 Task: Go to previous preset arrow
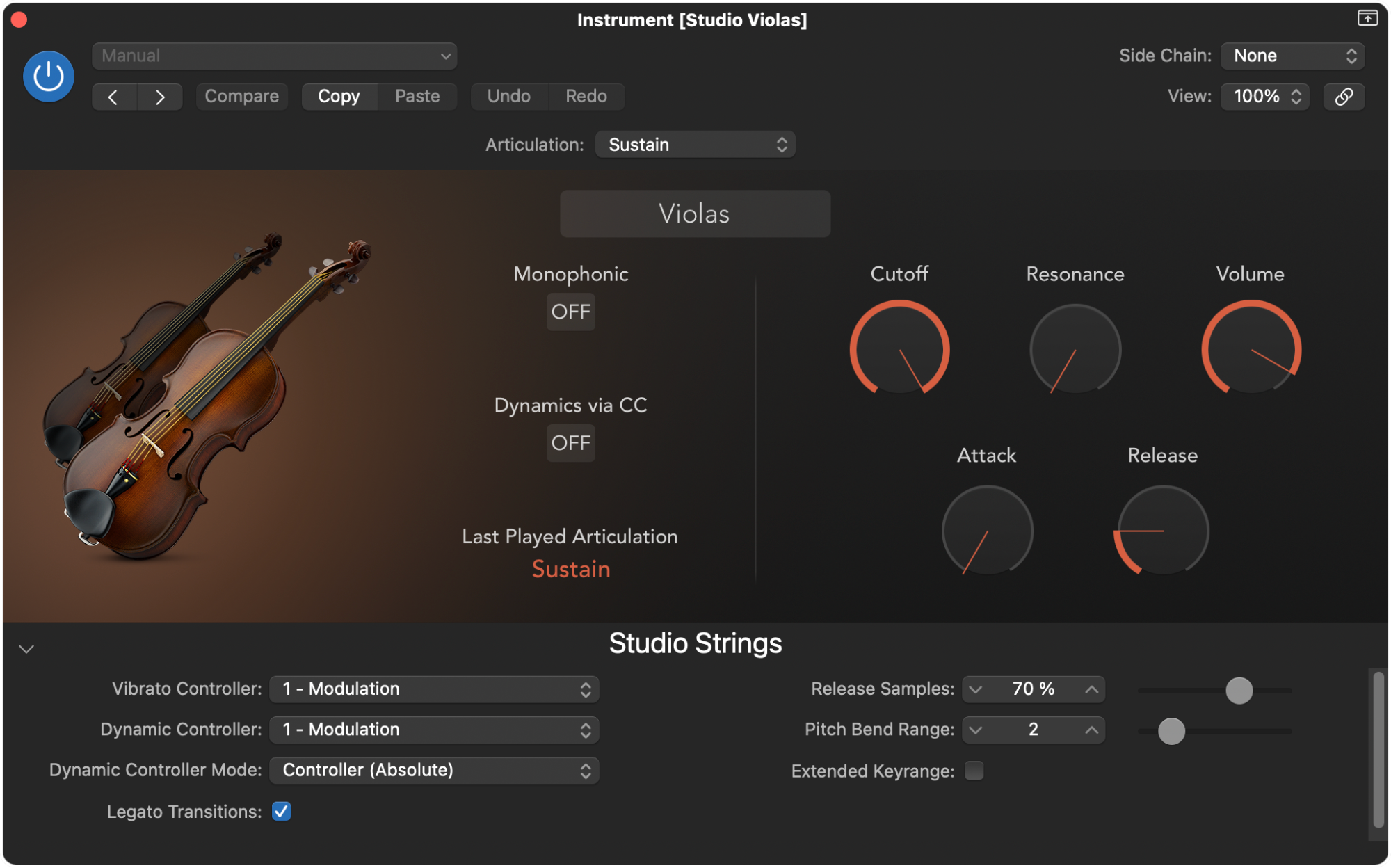(x=114, y=97)
